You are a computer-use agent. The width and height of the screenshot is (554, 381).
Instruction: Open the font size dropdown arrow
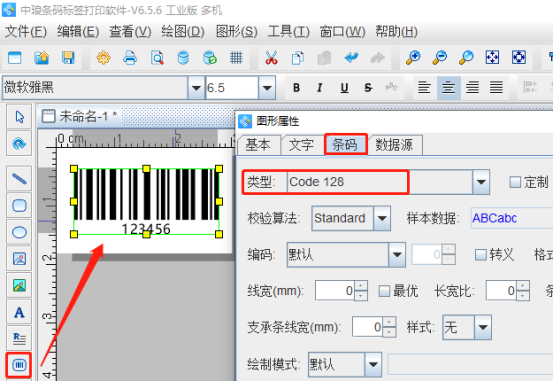267,87
